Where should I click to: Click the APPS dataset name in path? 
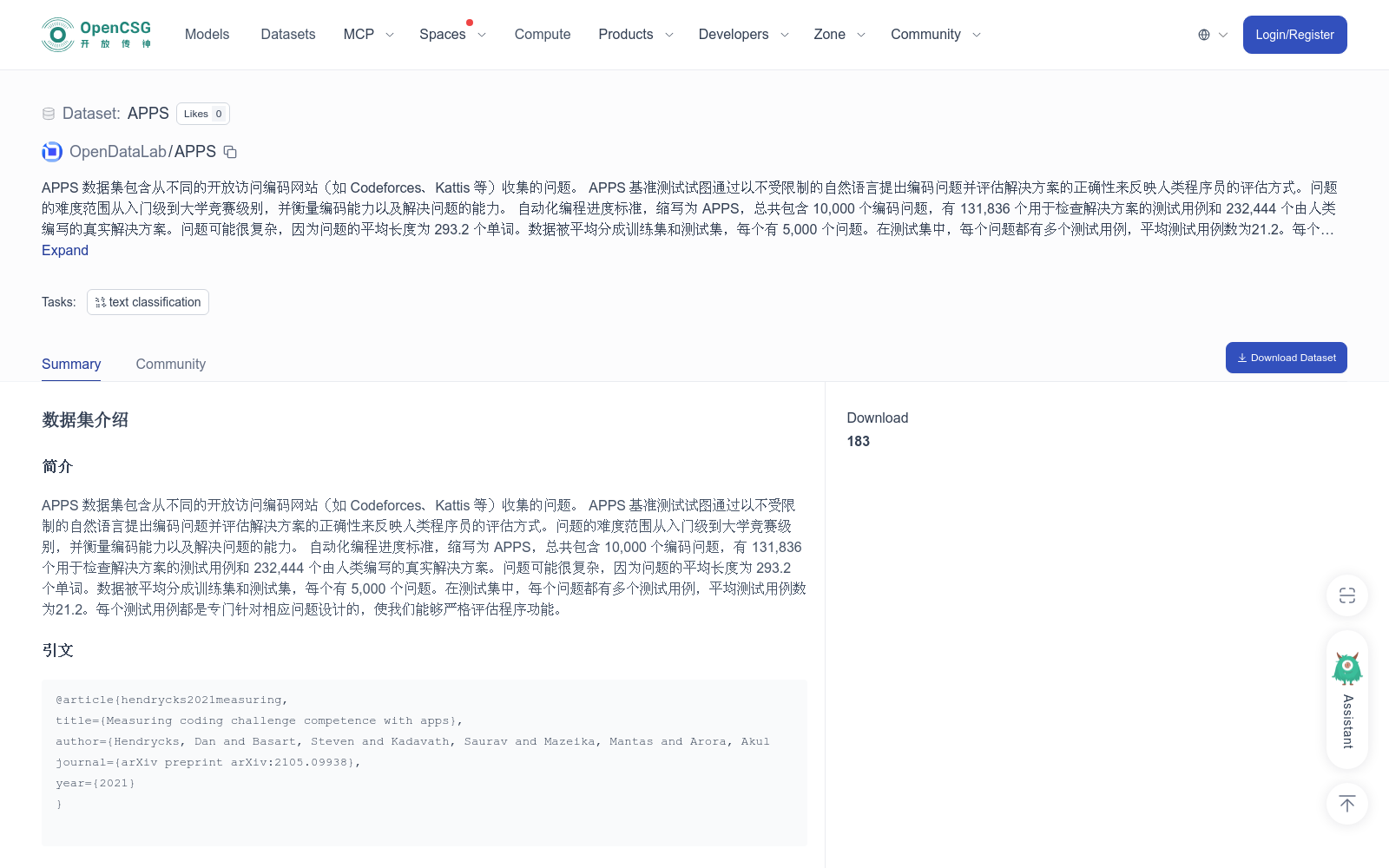(195, 152)
